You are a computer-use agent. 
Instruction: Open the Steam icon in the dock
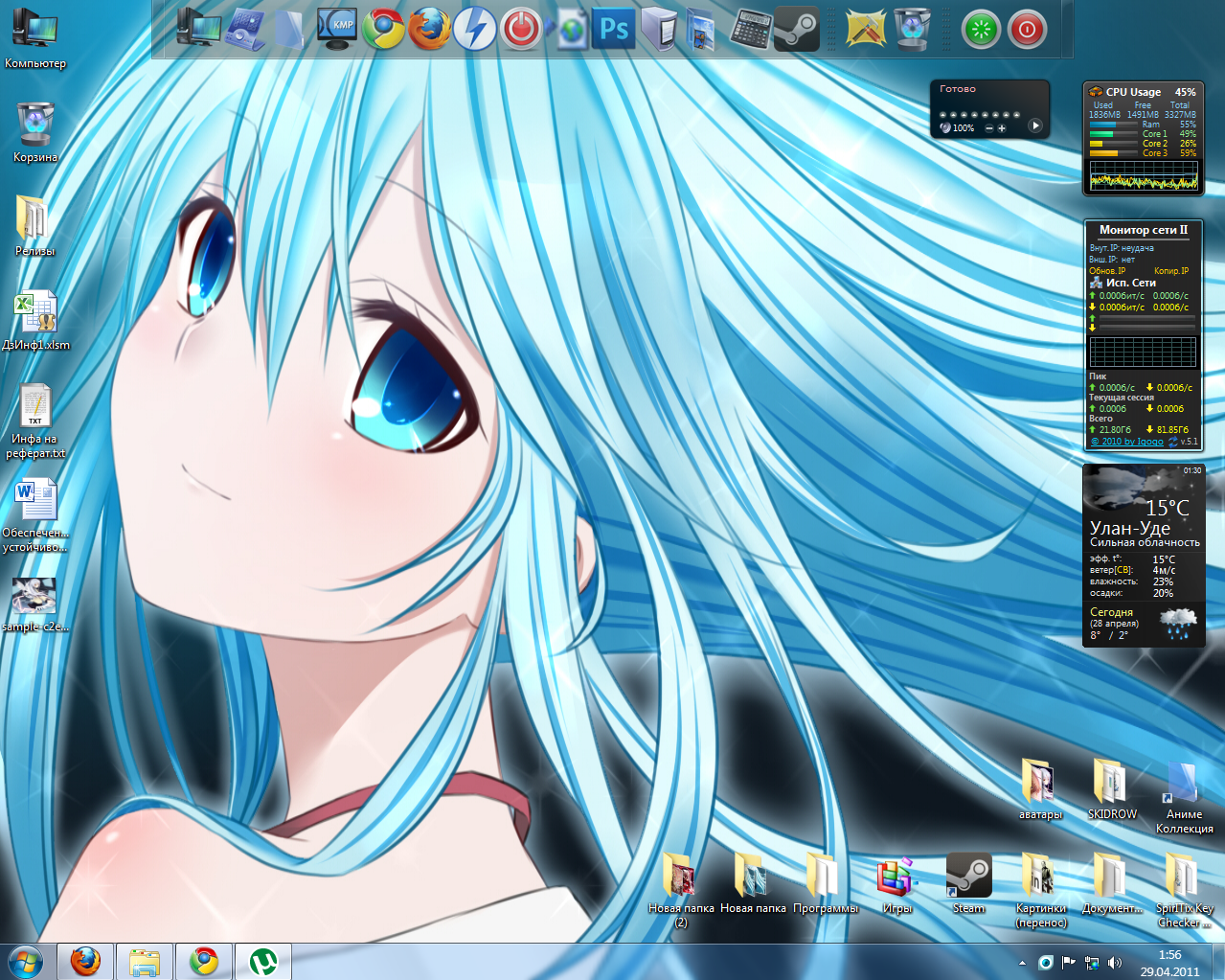click(796, 29)
